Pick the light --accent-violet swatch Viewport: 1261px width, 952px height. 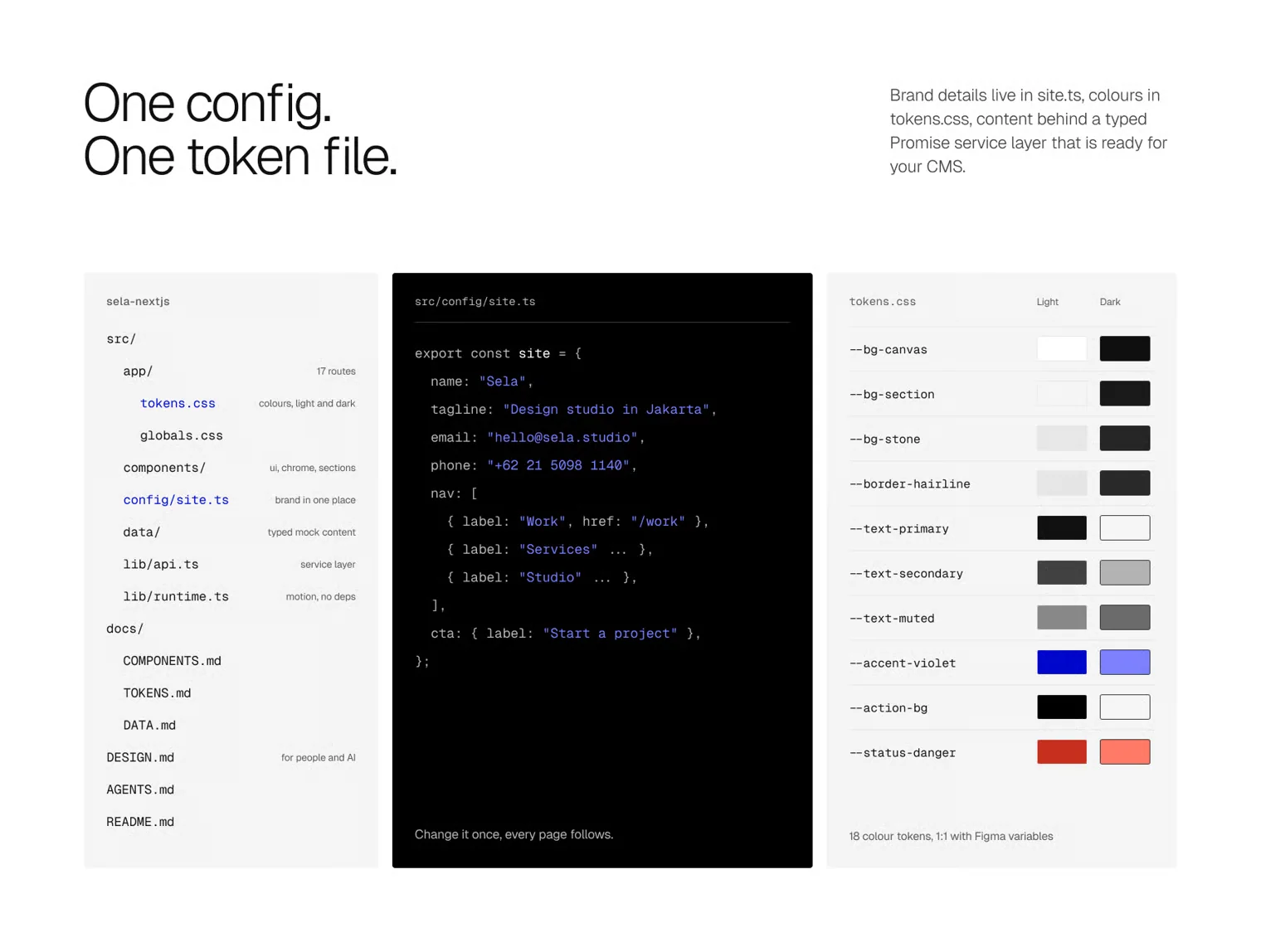[x=1062, y=663]
